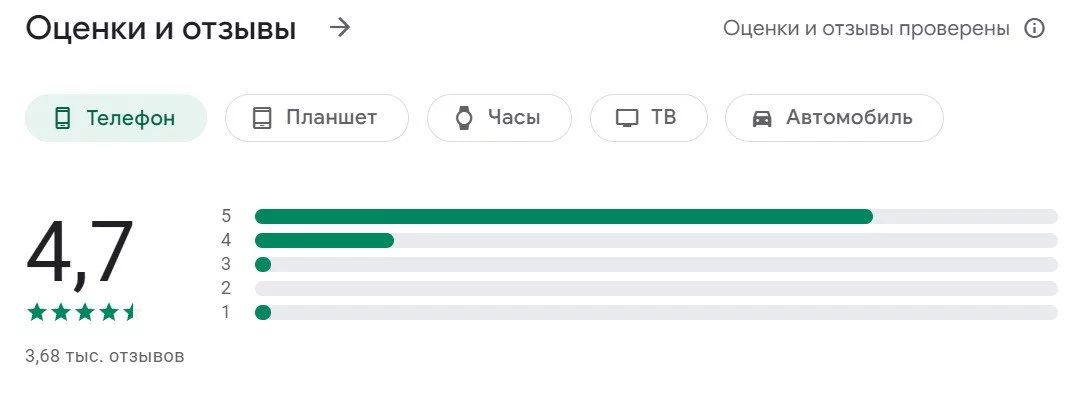
Task: Choose the Автомобиль filter chip
Action: click(x=834, y=118)
